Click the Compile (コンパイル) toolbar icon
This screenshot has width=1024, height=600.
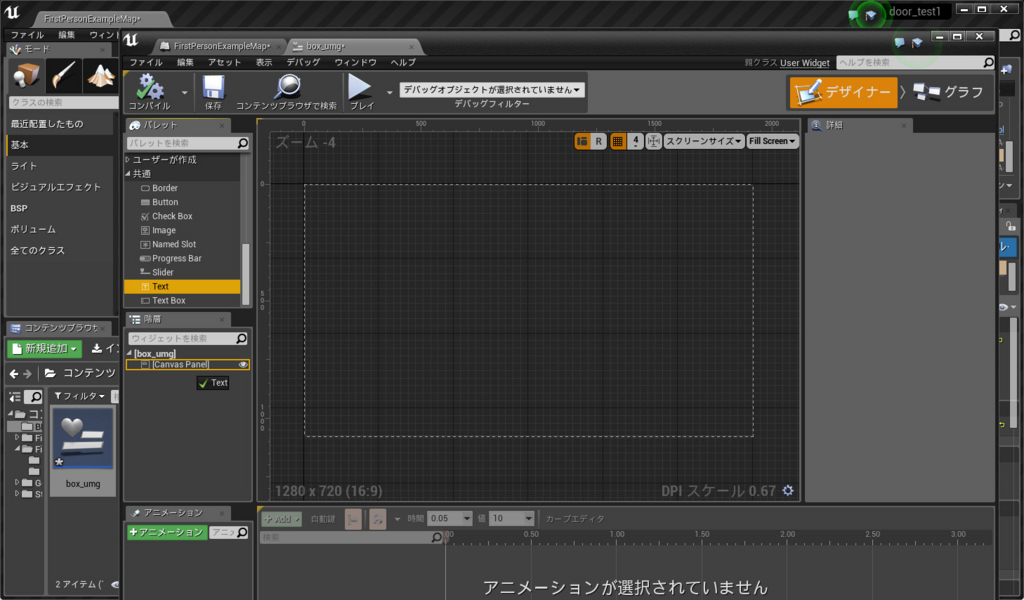click(x=150, y=87)
